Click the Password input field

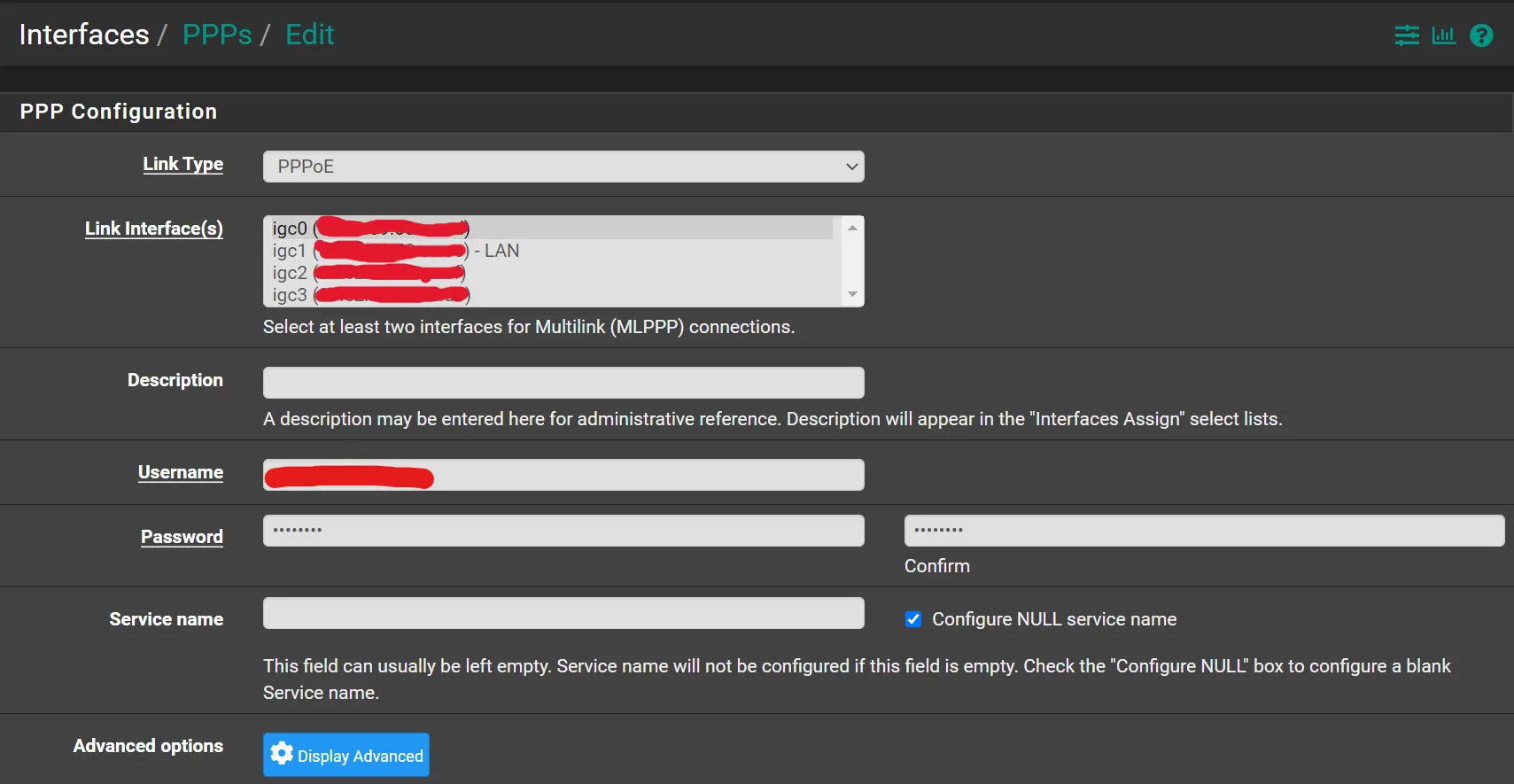click(x=563, y=531)
